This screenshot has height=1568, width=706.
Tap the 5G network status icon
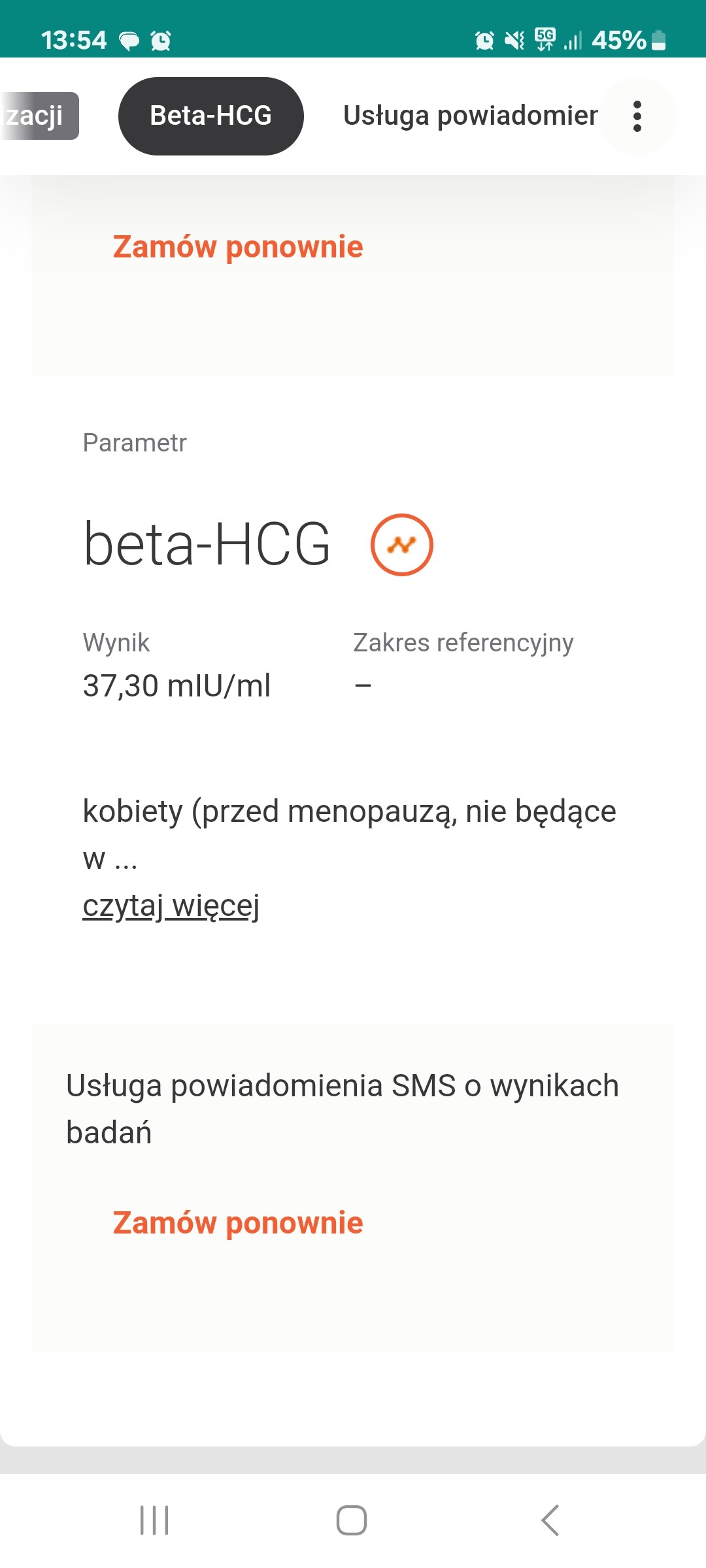(x=545, y=39)
